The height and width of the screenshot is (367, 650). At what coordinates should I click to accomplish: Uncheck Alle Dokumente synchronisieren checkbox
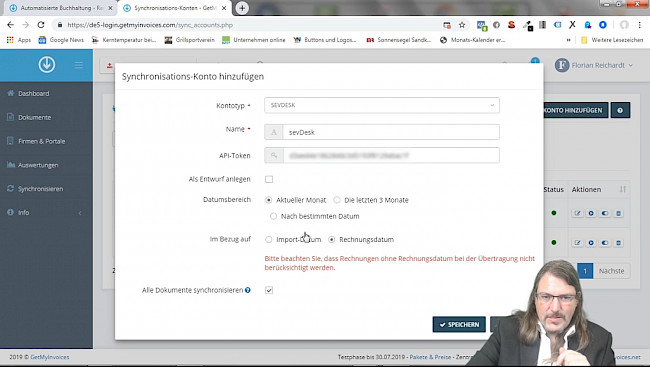(x=269, y=290)
